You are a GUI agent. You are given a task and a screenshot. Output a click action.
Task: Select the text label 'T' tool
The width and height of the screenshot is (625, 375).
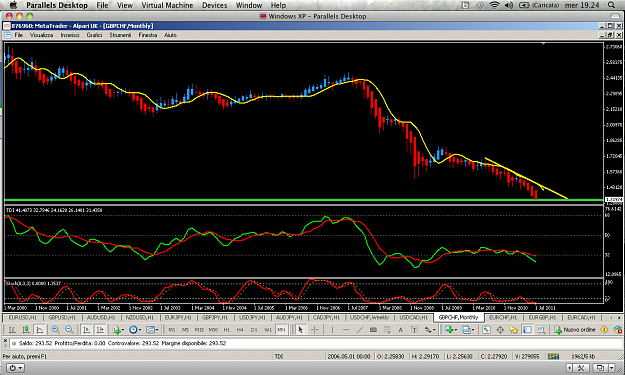coord(414,330)
